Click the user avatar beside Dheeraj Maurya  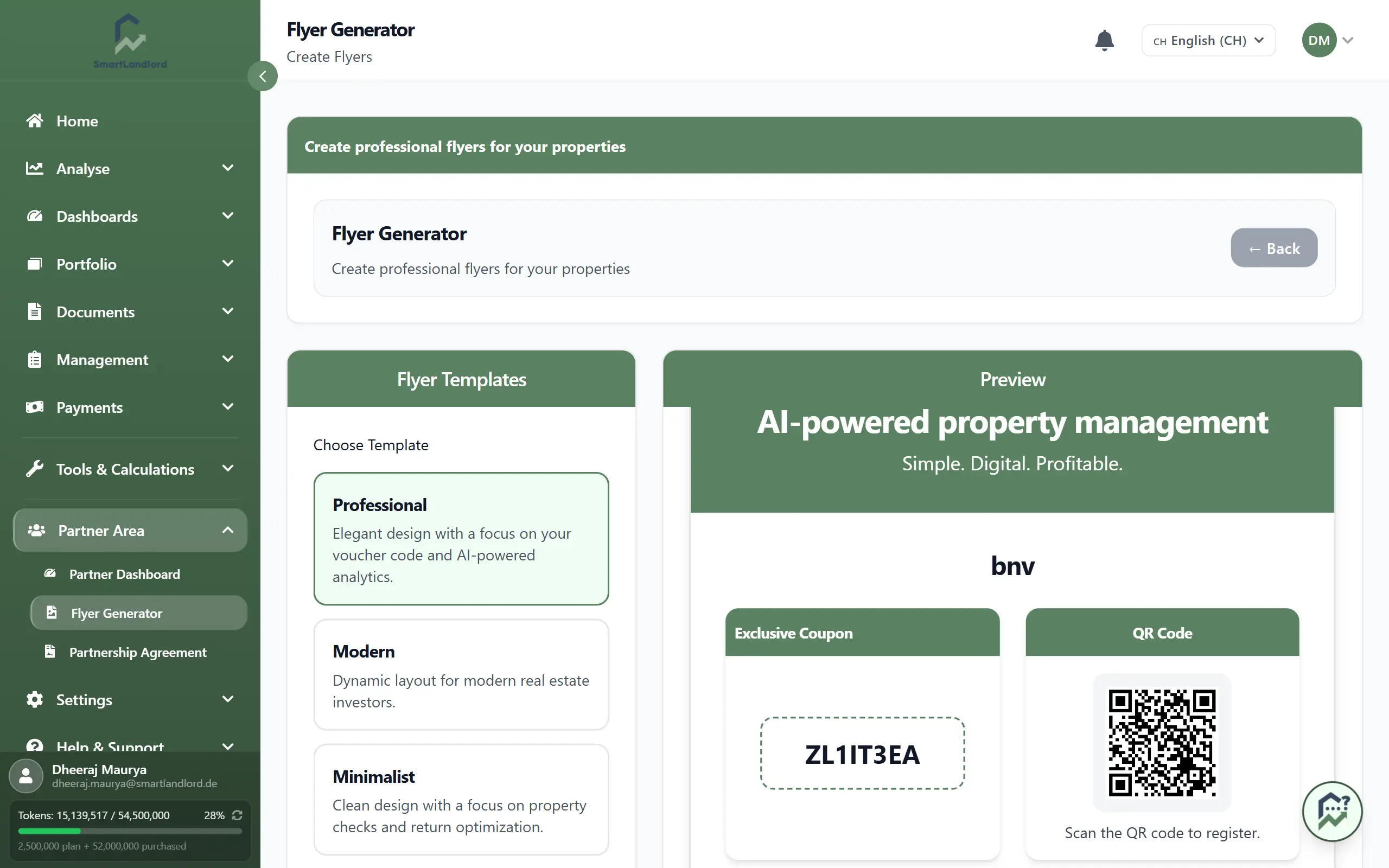[26, 776]
